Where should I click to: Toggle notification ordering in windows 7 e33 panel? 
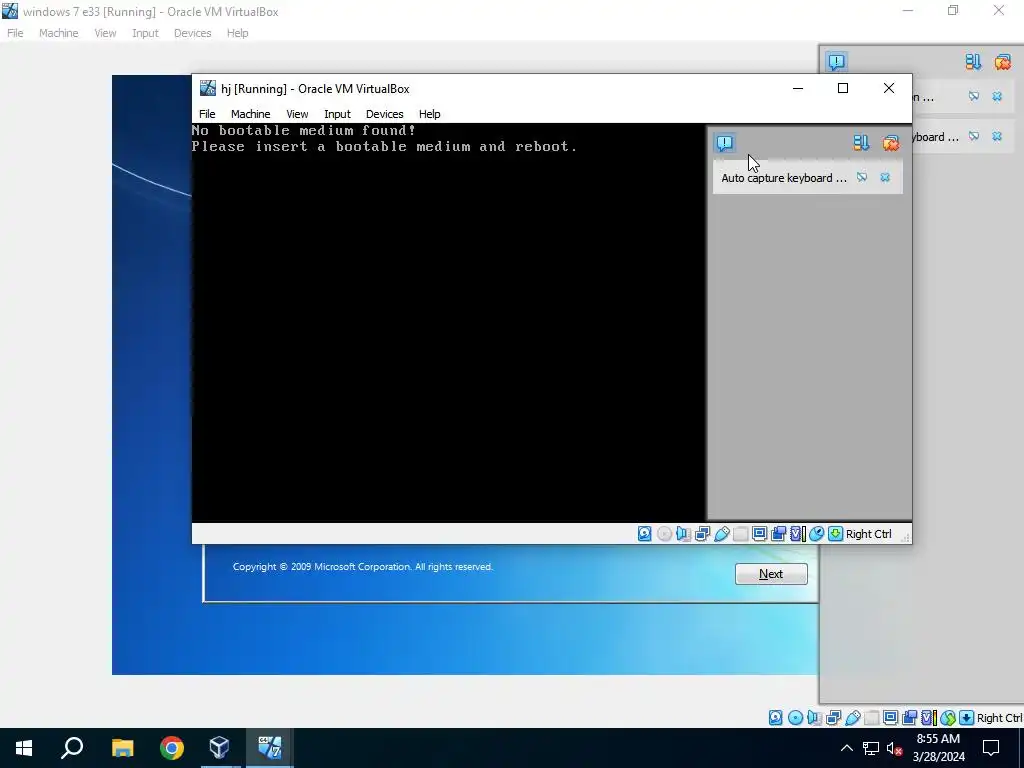[973, 61]
